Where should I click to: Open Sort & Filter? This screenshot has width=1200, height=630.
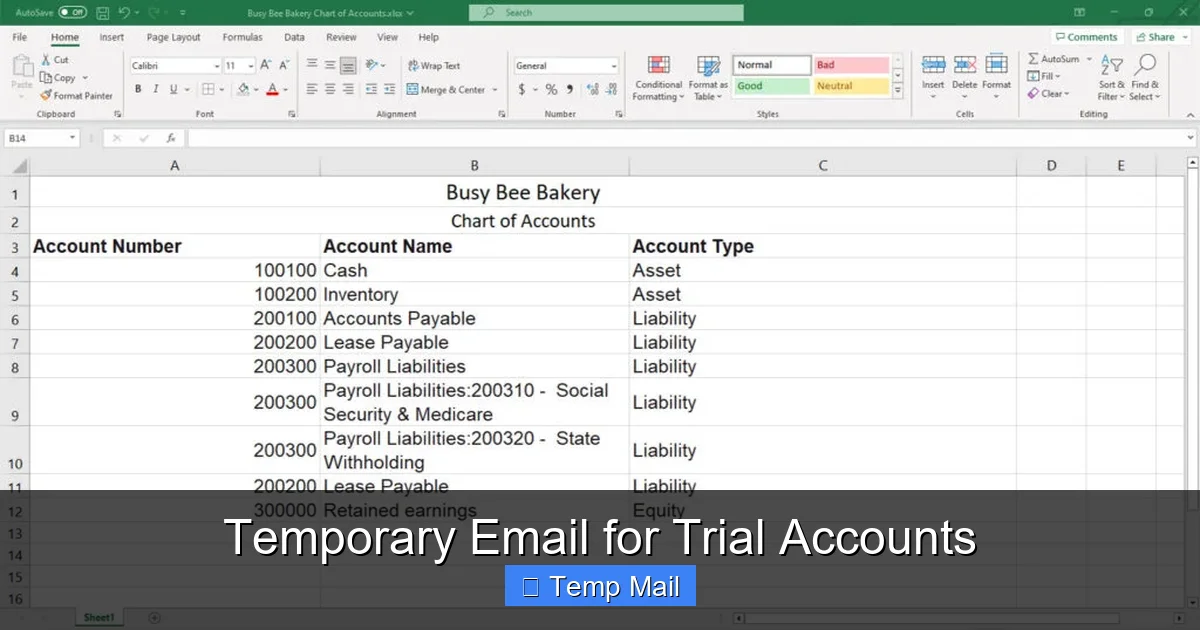(1111, 78)
